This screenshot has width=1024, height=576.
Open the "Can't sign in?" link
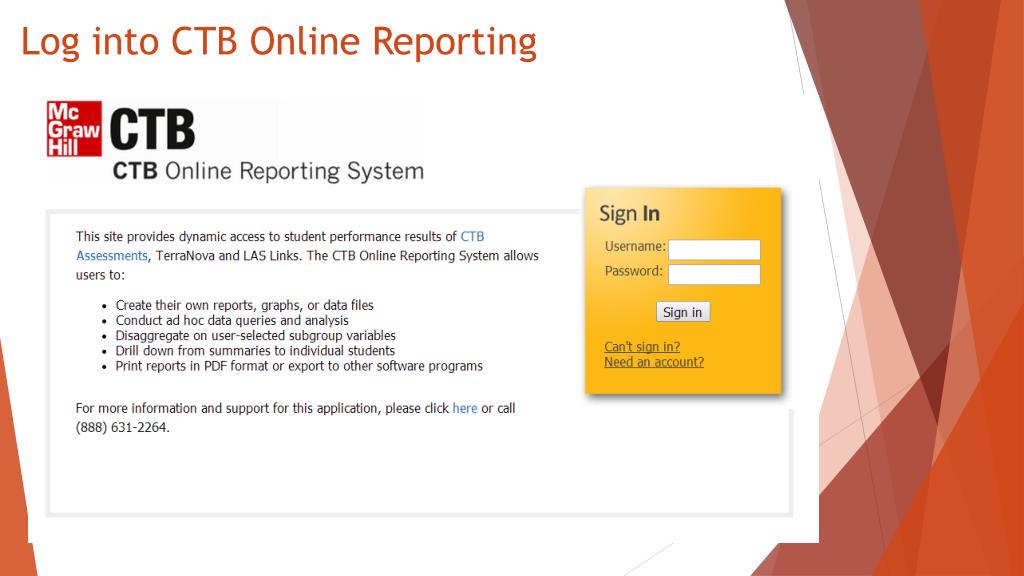pos(642,347)
